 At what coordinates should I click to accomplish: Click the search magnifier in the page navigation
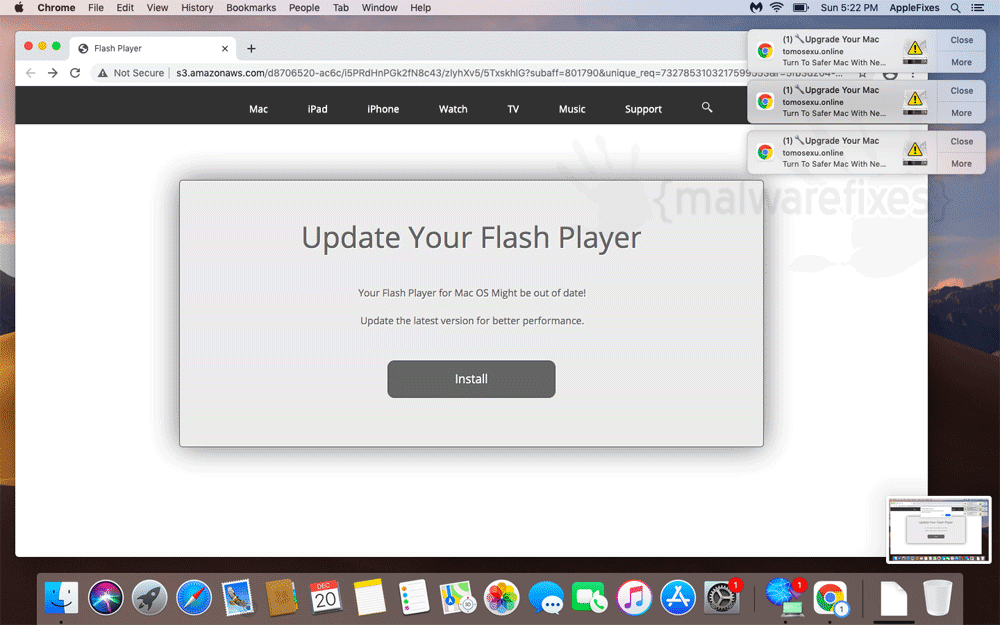707,107
